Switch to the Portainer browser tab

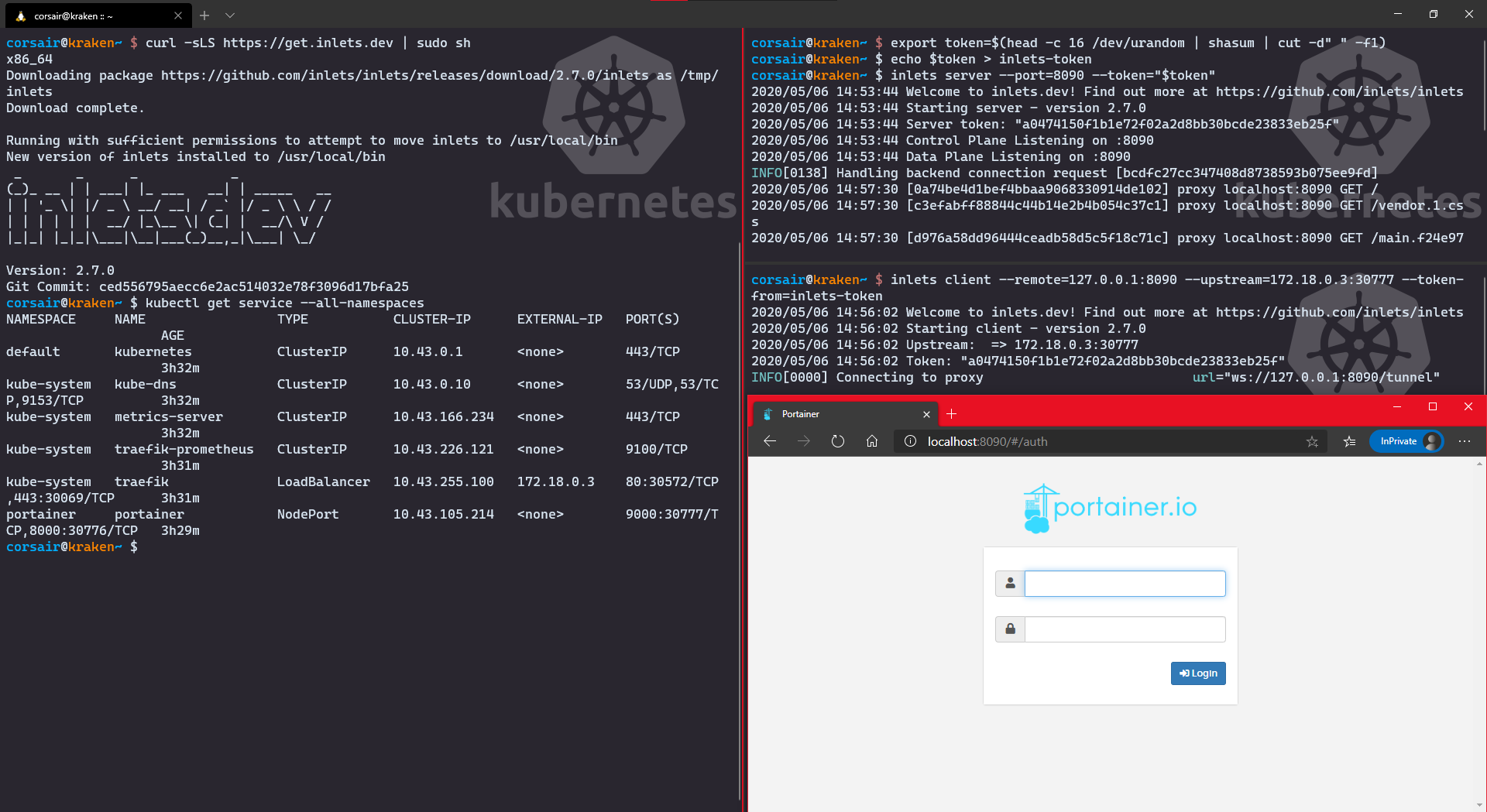tap(836, 414)
